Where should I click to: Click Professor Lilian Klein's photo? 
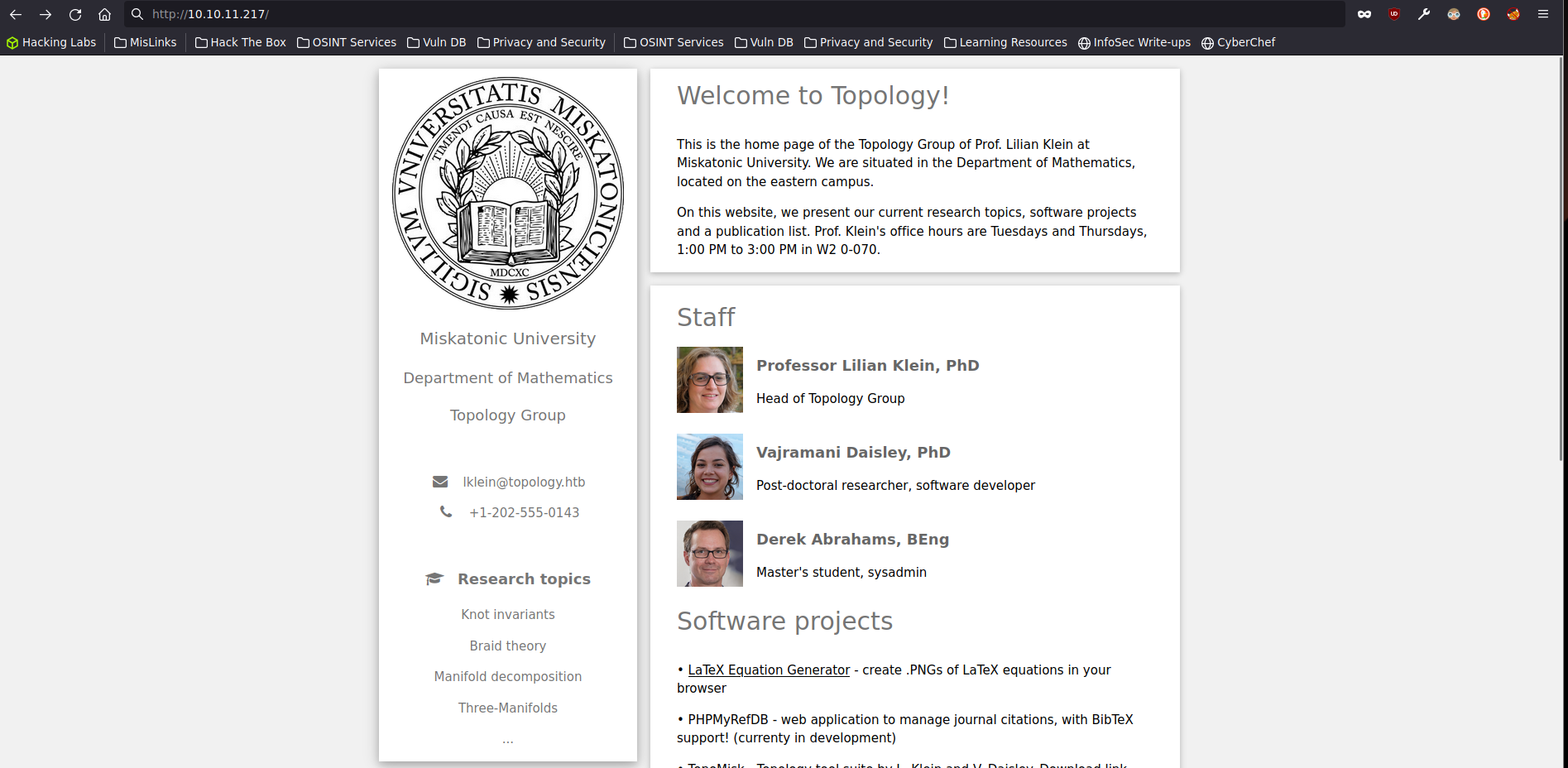710,380
